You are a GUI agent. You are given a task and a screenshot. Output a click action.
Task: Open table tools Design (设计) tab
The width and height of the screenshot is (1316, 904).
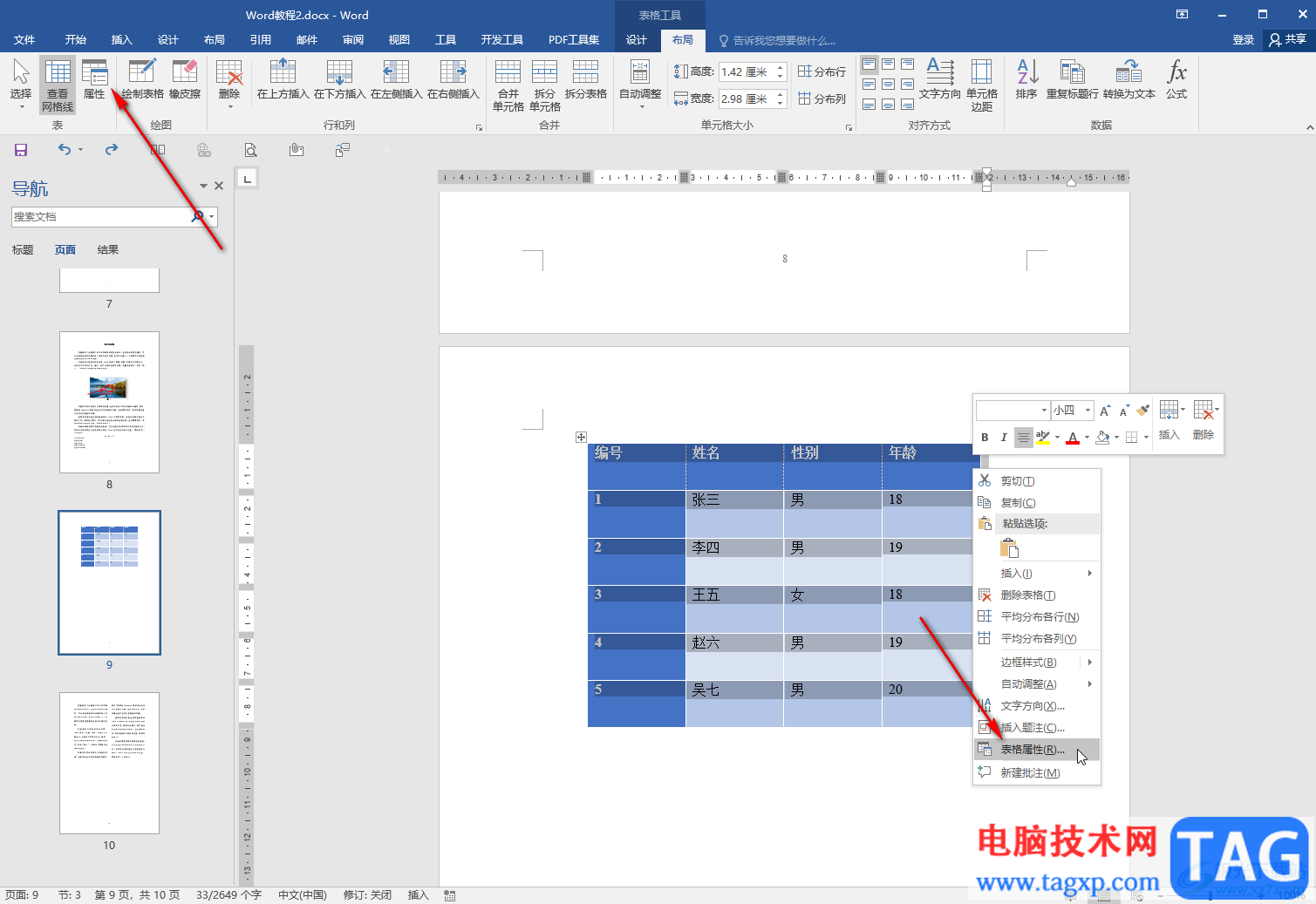[x=637, y=40]
